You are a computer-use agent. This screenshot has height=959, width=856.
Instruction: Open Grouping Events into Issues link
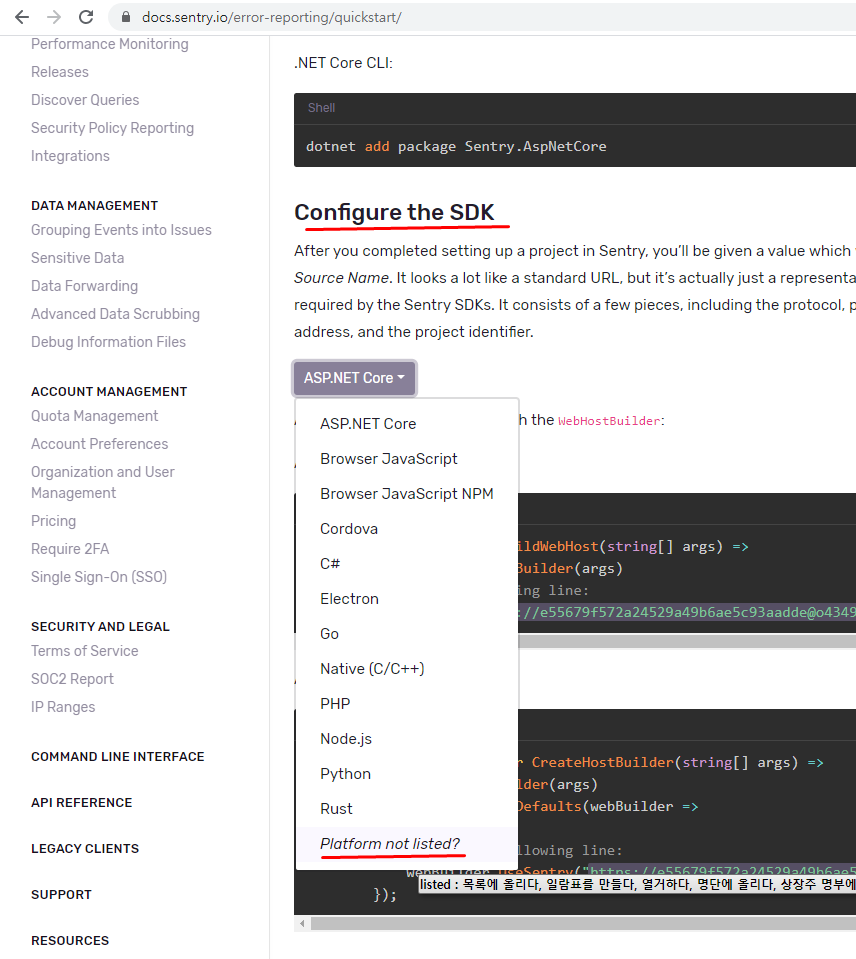(x=121, y=230)
